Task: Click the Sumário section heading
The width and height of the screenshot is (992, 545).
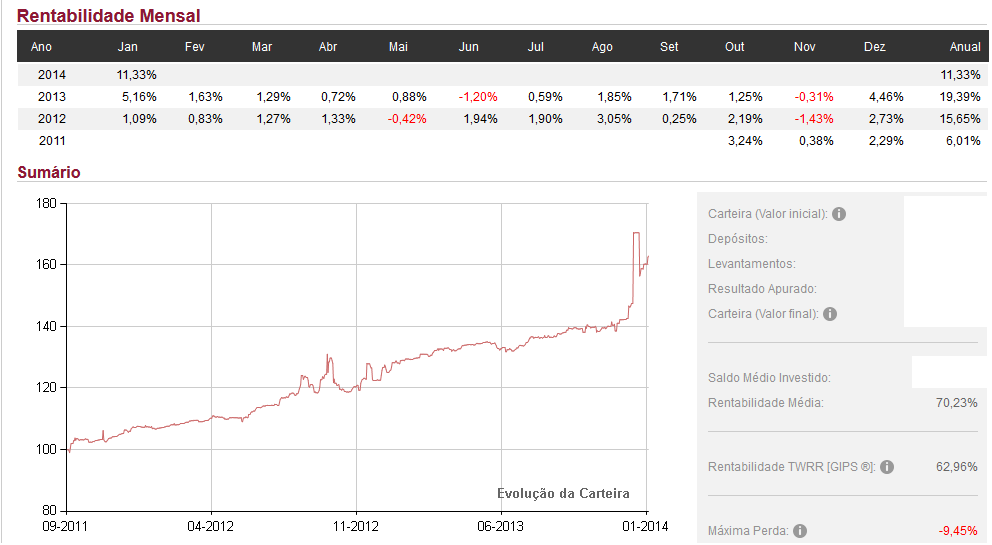Action: [49, 173]
